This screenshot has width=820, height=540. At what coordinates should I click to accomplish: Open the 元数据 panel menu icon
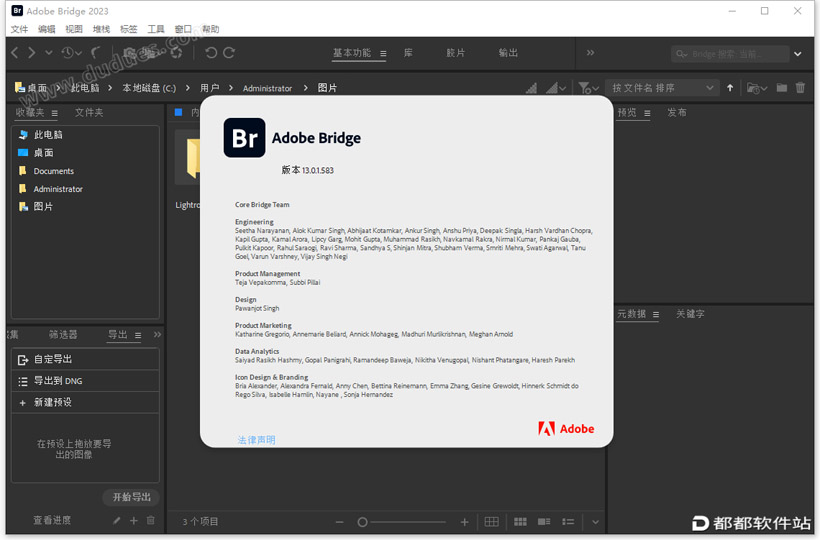(656, 315)
